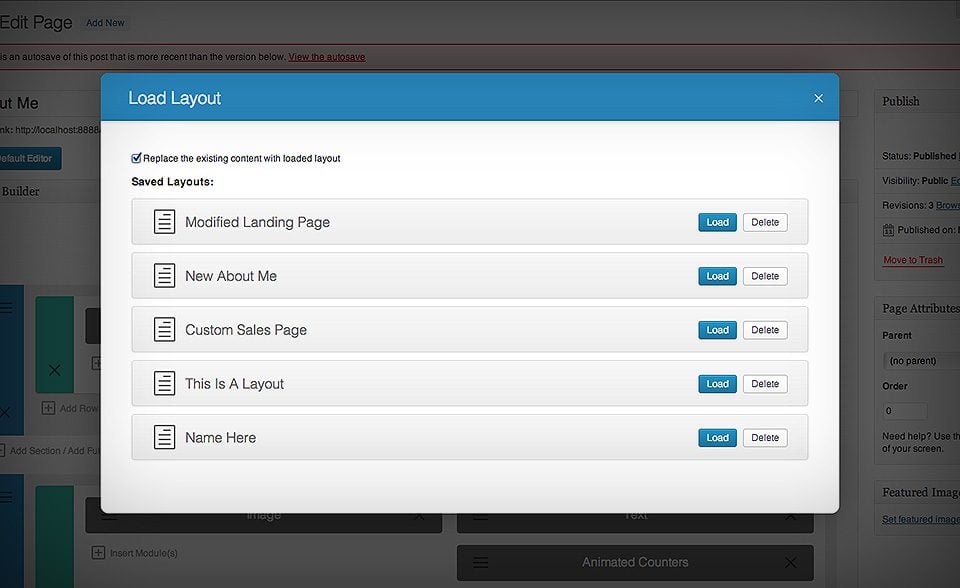Delete the Custom Sales Page layout
Image resolution: width=960 pixels, height=588 pixels.
[765, 330]
